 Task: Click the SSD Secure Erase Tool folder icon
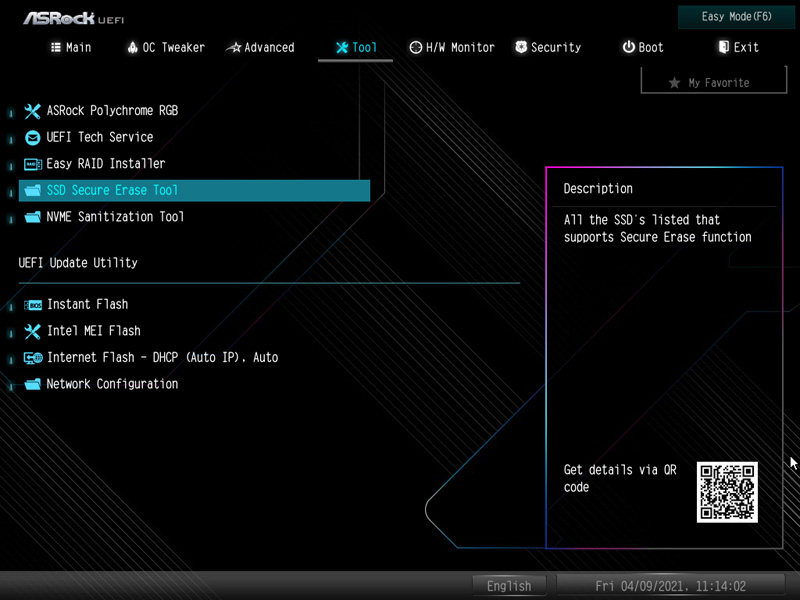32,190
